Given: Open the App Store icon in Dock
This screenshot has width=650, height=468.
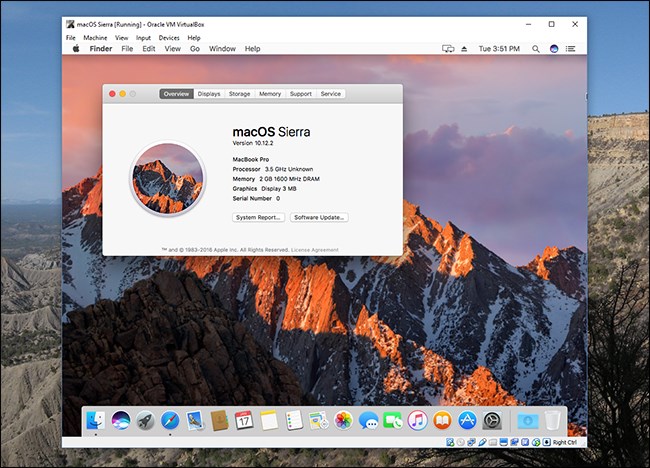Looking at the screenshot, I should click(467, 420).
